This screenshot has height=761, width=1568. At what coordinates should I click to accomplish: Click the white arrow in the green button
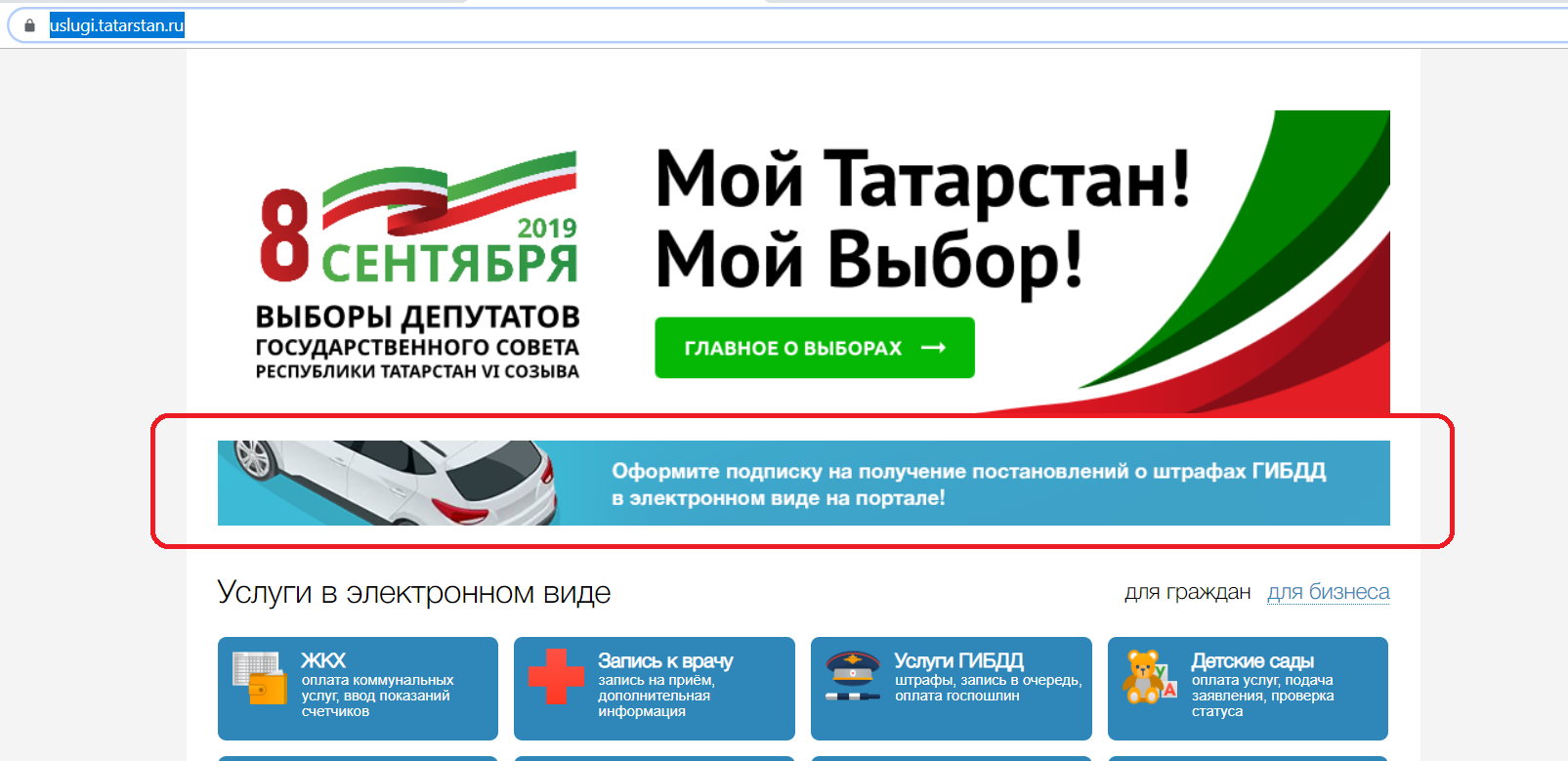click(x=933, y=348)
